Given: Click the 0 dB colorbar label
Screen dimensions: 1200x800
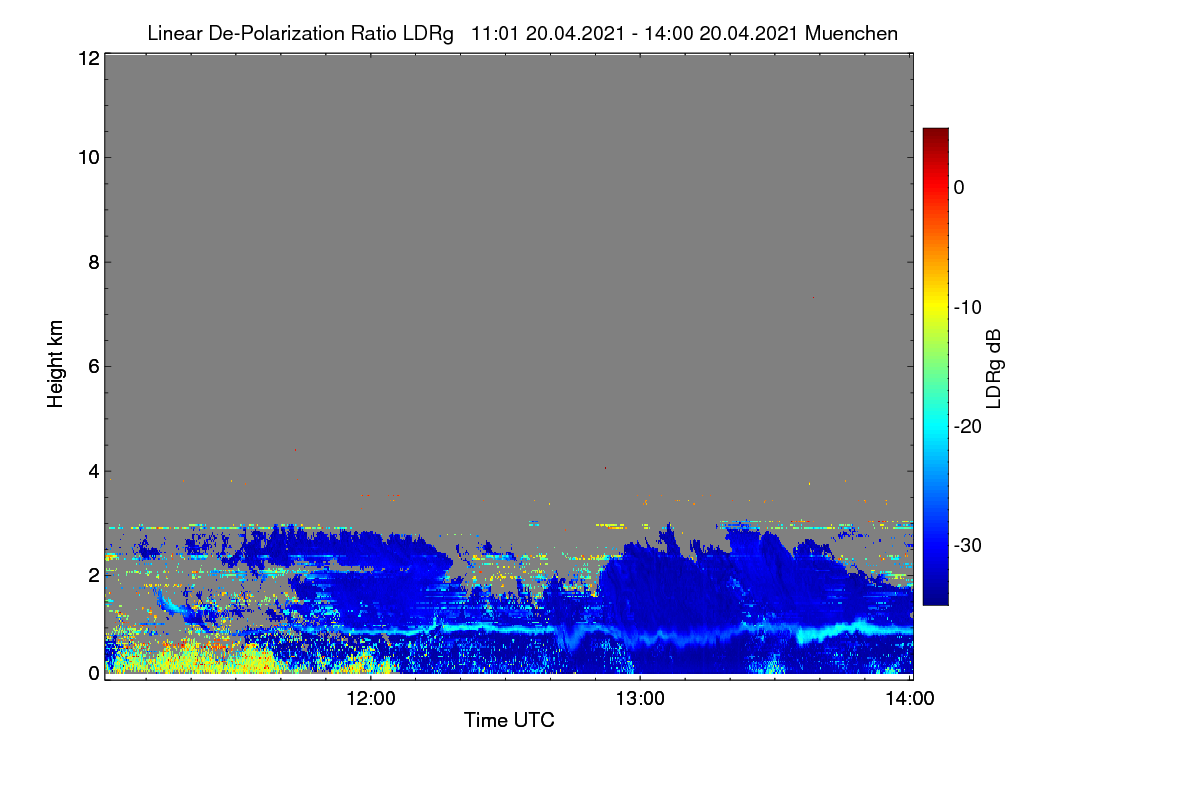Looking at the screenshot, I should [959, 187].
